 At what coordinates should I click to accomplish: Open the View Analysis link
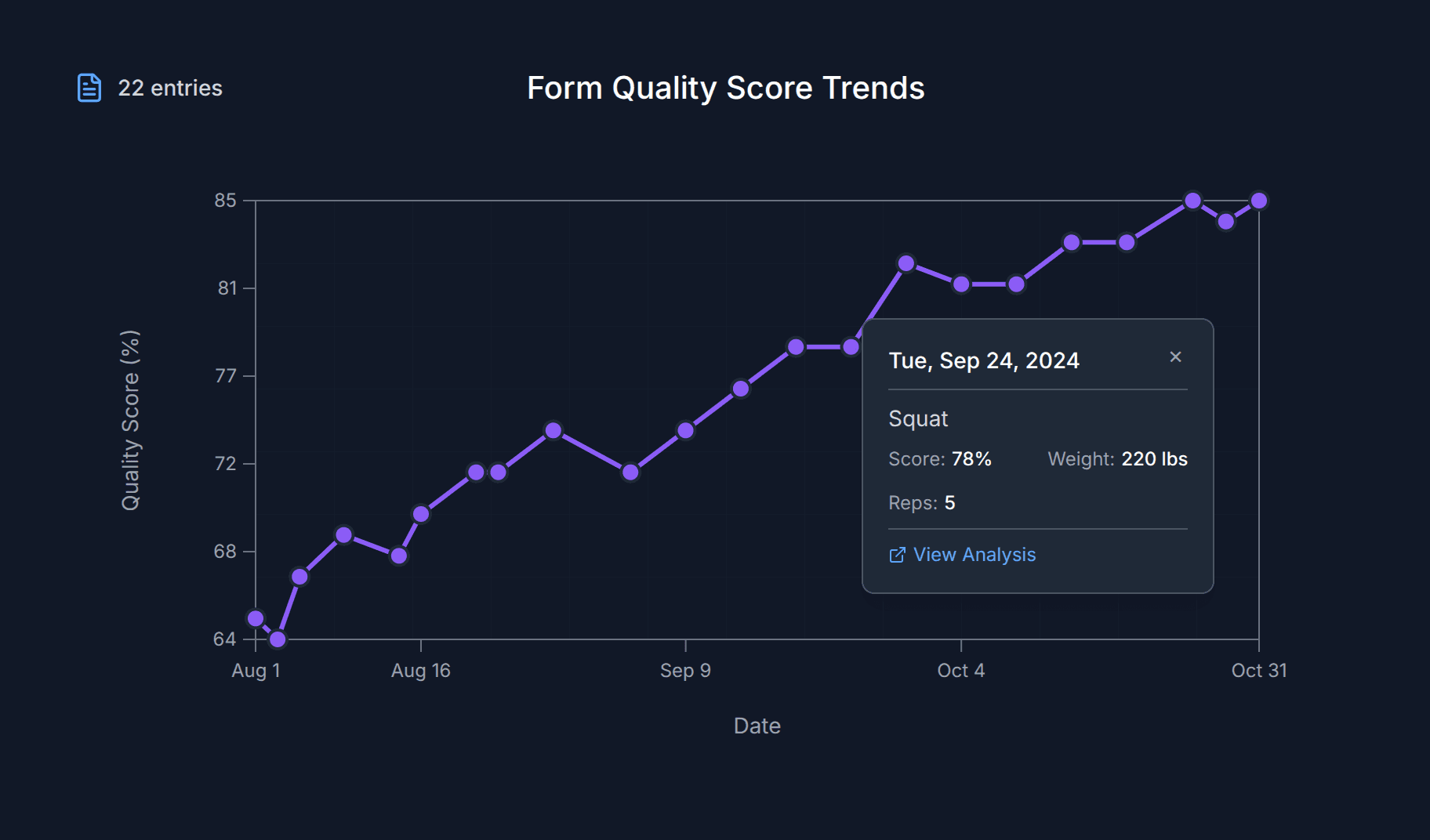(974, 555)
